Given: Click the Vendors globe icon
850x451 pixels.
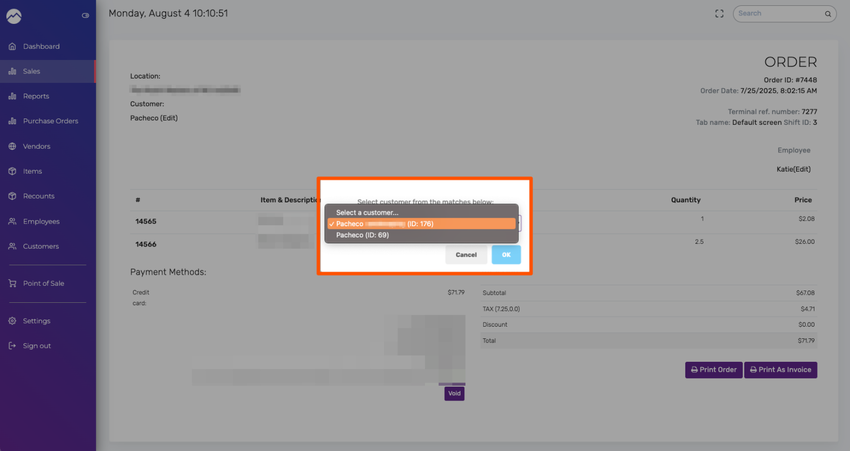Looking at the screenshot, I should [12, 146].
